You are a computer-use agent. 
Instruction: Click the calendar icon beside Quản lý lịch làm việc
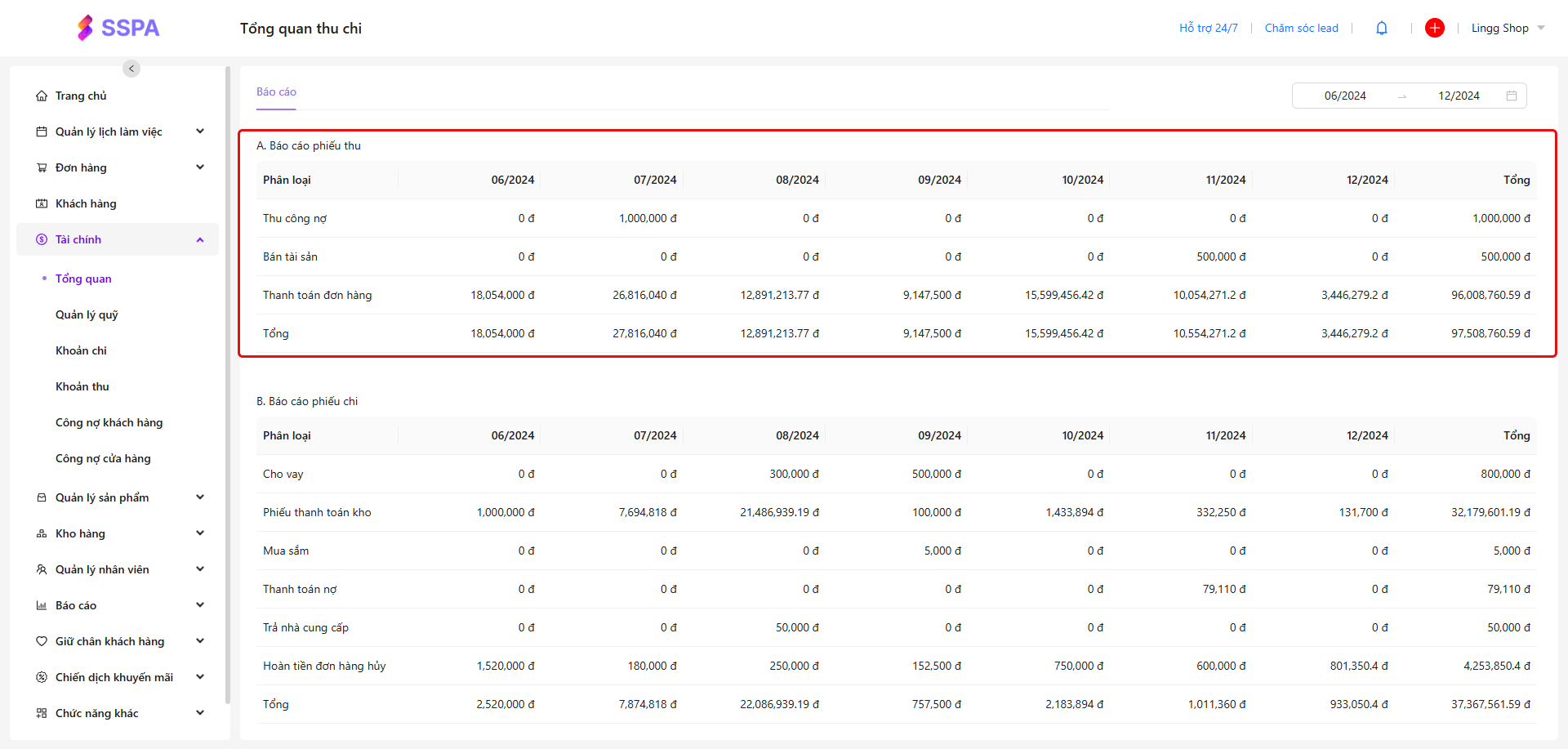coord(42,132)
